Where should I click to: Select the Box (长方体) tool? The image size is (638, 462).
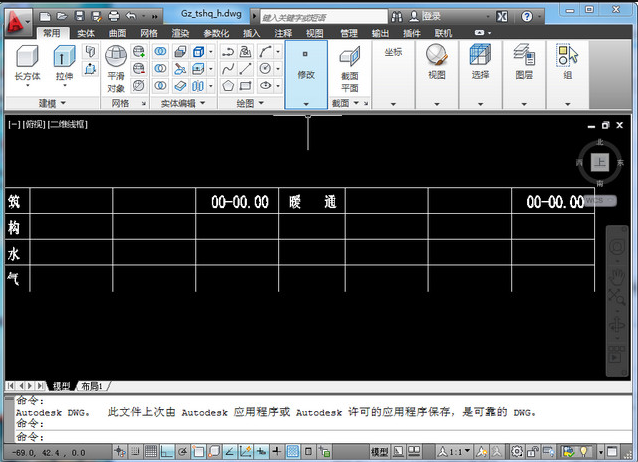(x=27, y=62)
